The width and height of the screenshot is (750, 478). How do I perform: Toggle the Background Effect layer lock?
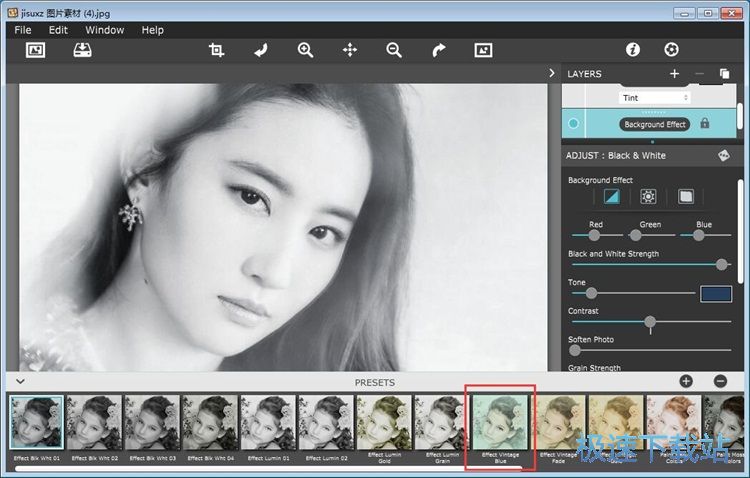click(x=705, y=124)
